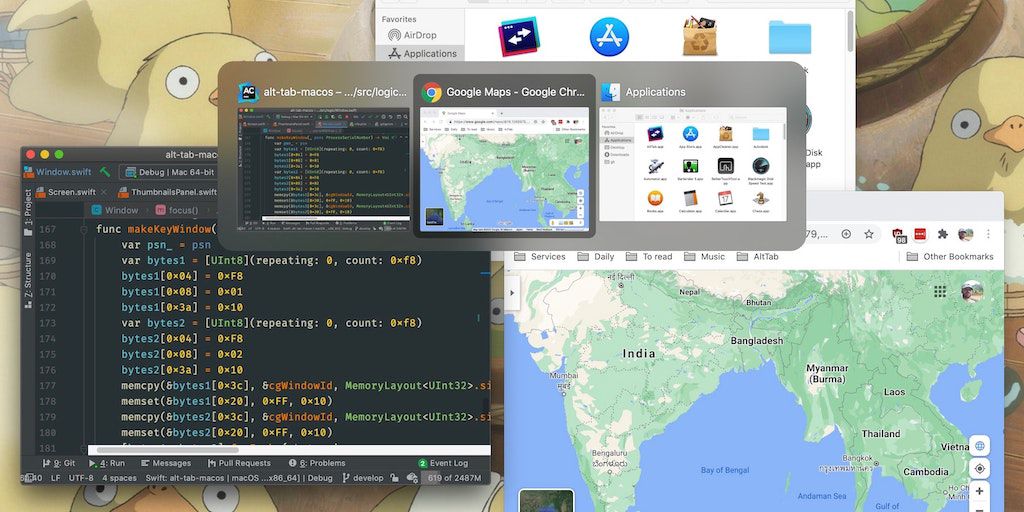Click the Finder window vertical scrollbar
The height and width of the screenshot is (512, 1024).
pos(850,29)
